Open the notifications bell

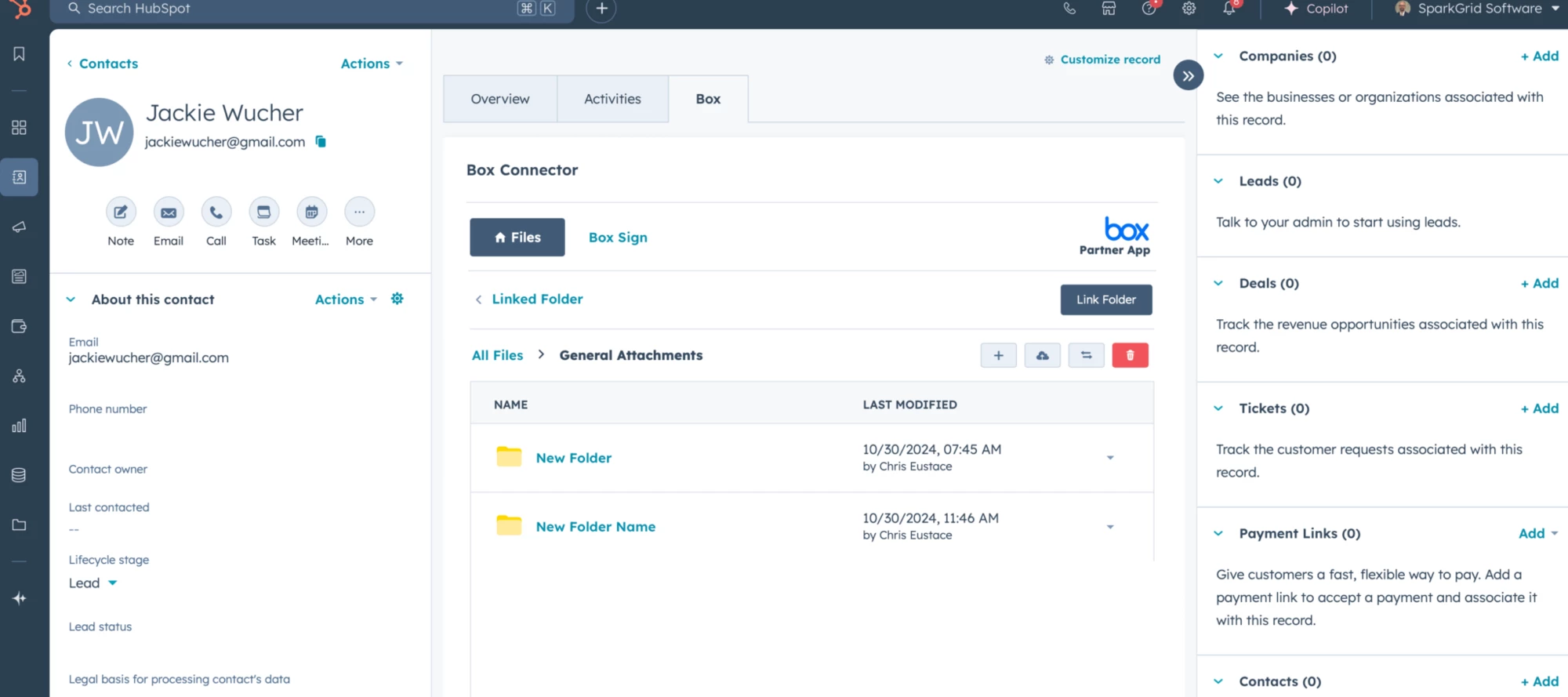tap(1229, 9)
